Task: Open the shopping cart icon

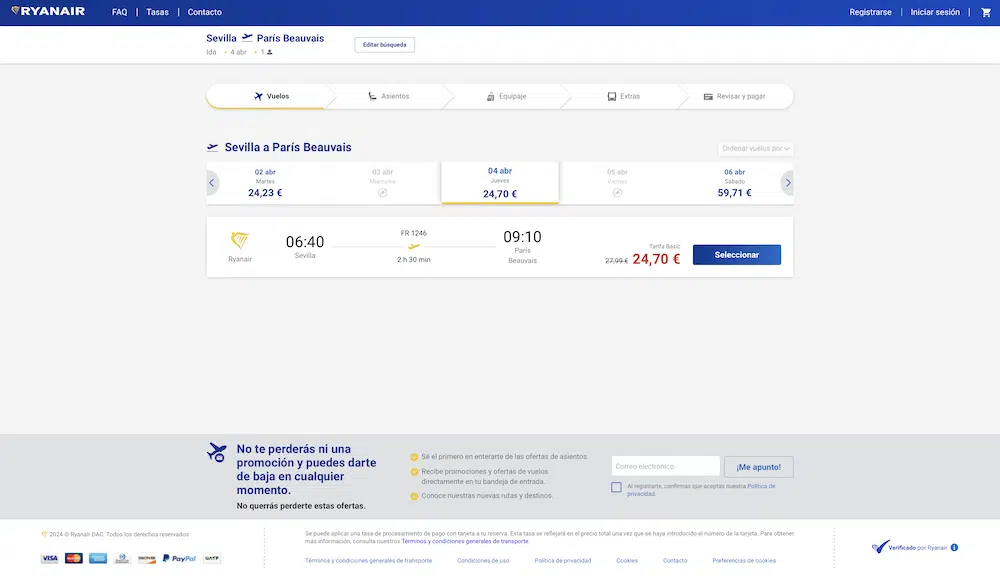Action: pos(986,12)
